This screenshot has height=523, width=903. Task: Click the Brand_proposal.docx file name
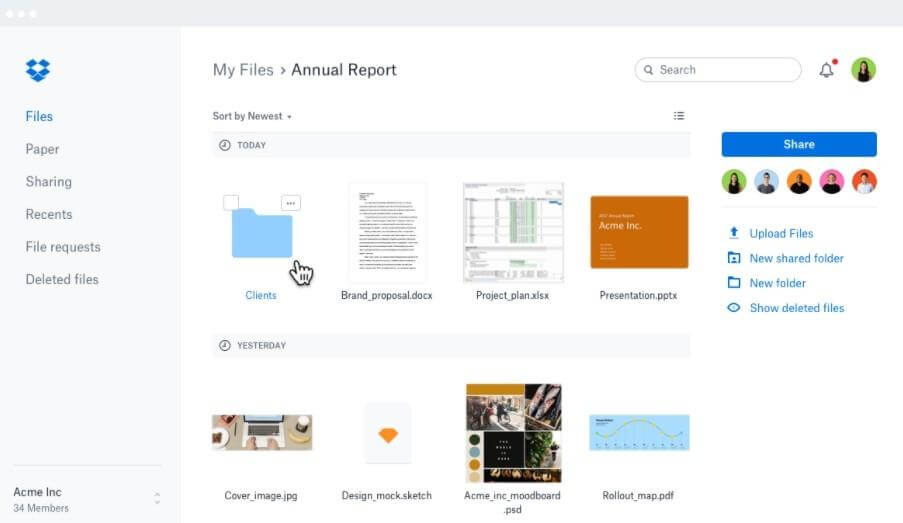[x=386, y=295]
